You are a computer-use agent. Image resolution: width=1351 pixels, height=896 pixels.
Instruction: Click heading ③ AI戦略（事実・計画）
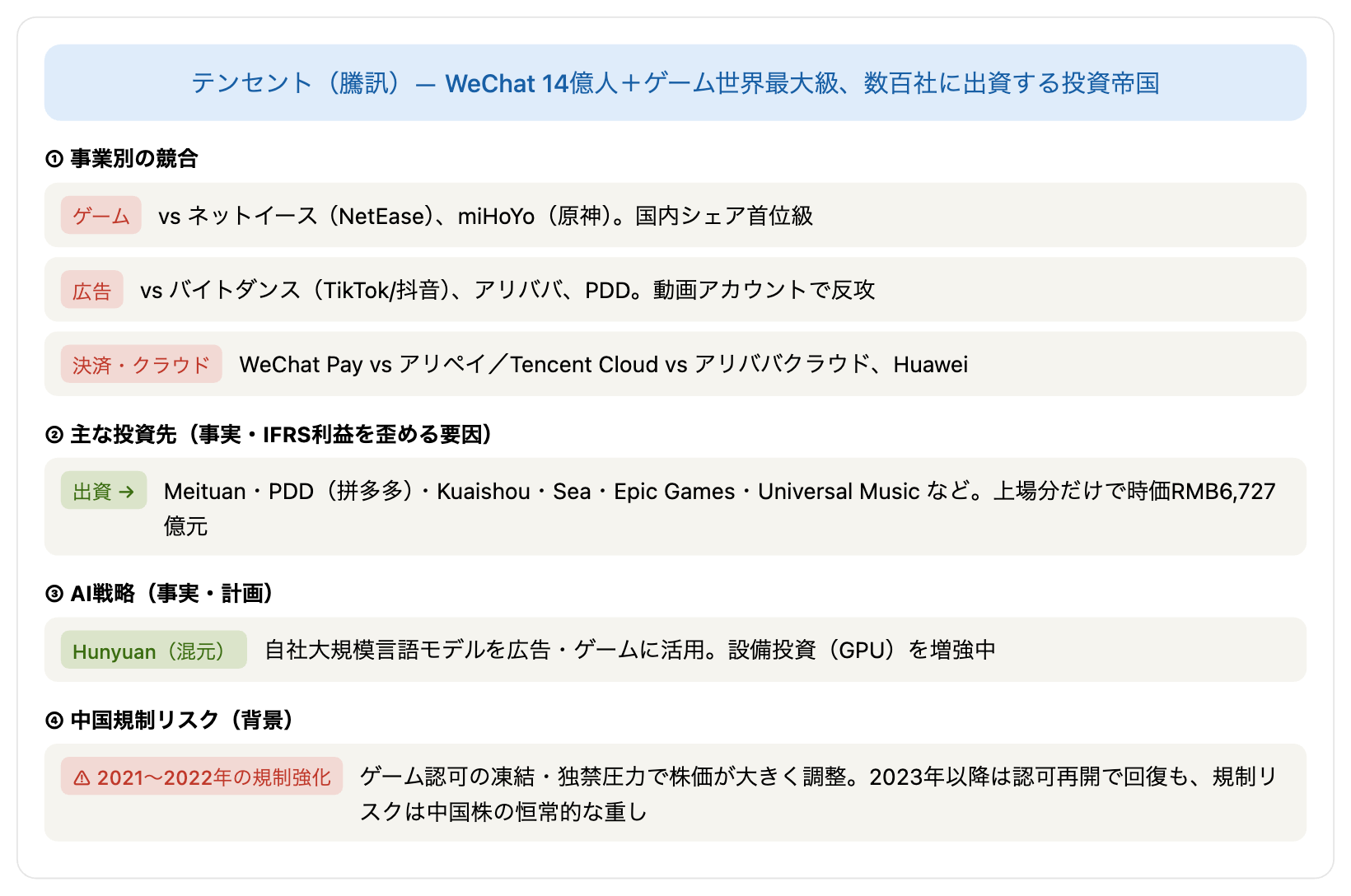pos(160,593)
